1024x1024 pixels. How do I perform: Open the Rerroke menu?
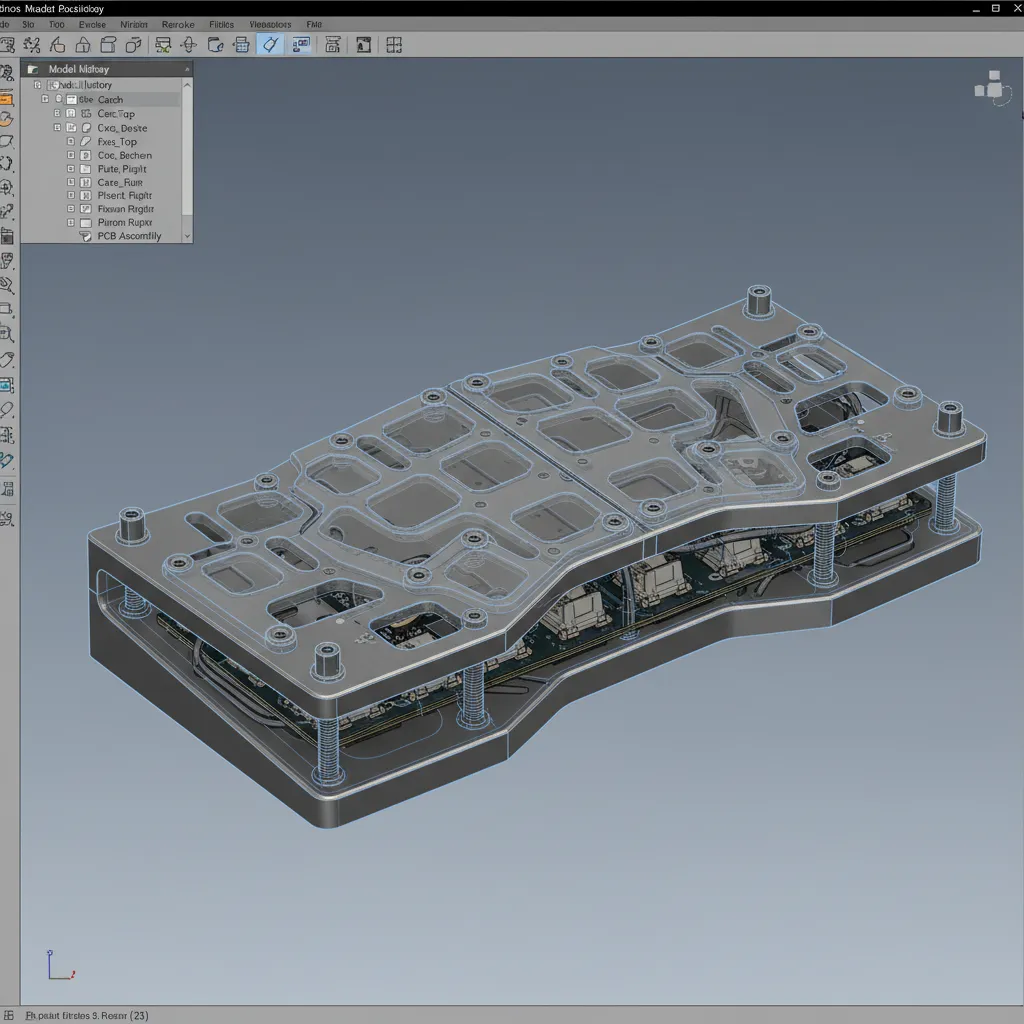point(178,24)
